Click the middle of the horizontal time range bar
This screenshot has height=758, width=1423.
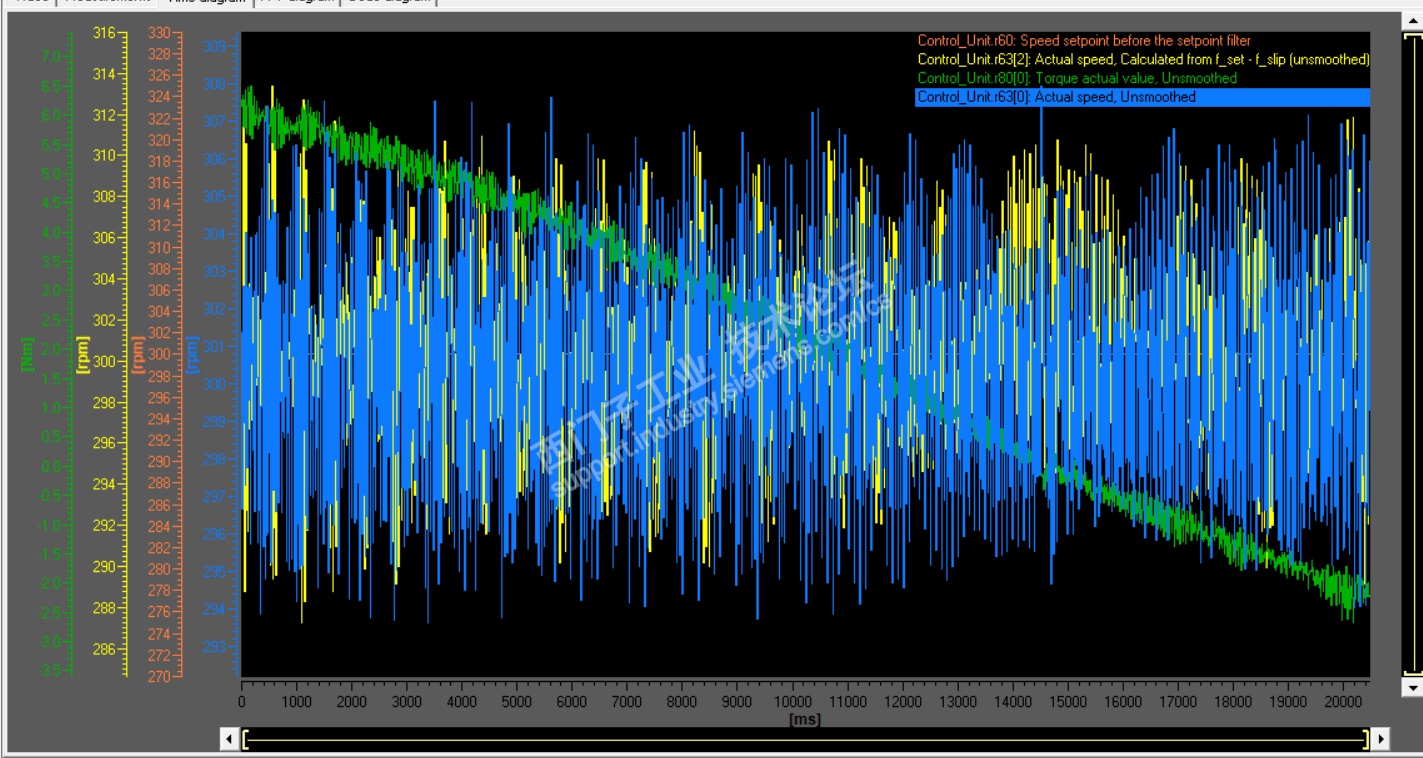(x=805, y=739)
